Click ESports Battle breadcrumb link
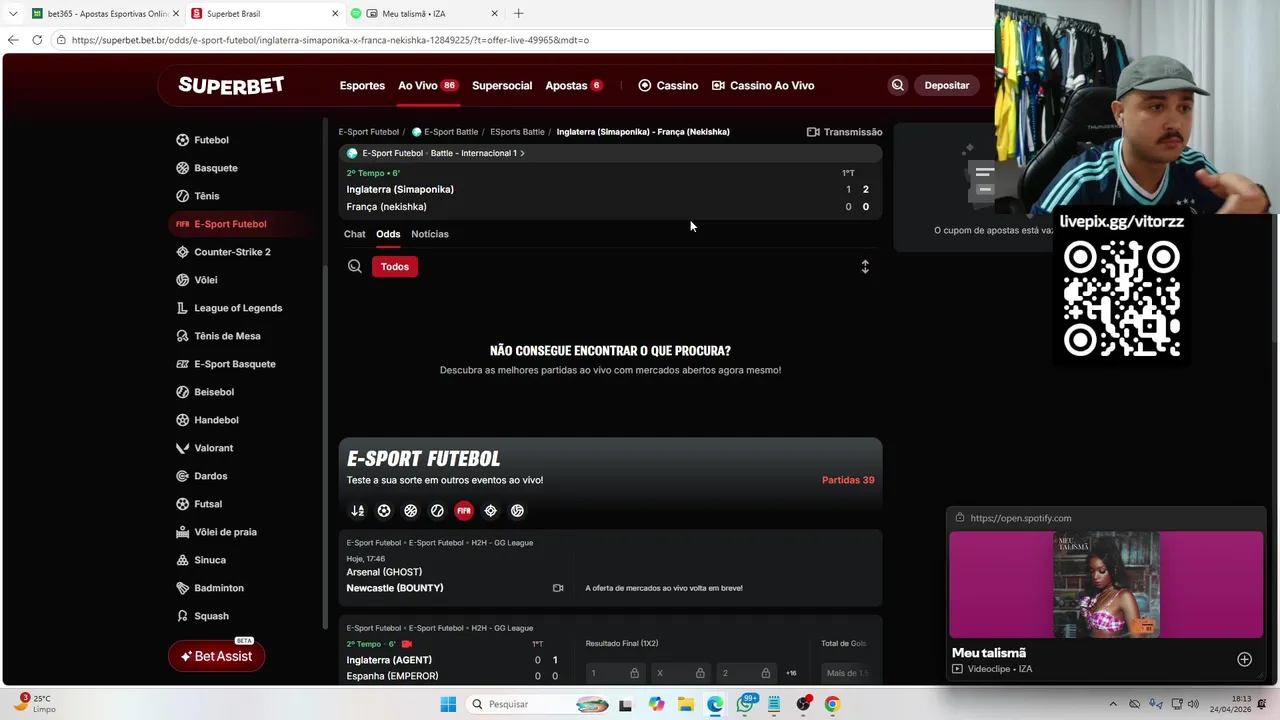The height and width of the screenshot is (720, 1280). [517, 132]
